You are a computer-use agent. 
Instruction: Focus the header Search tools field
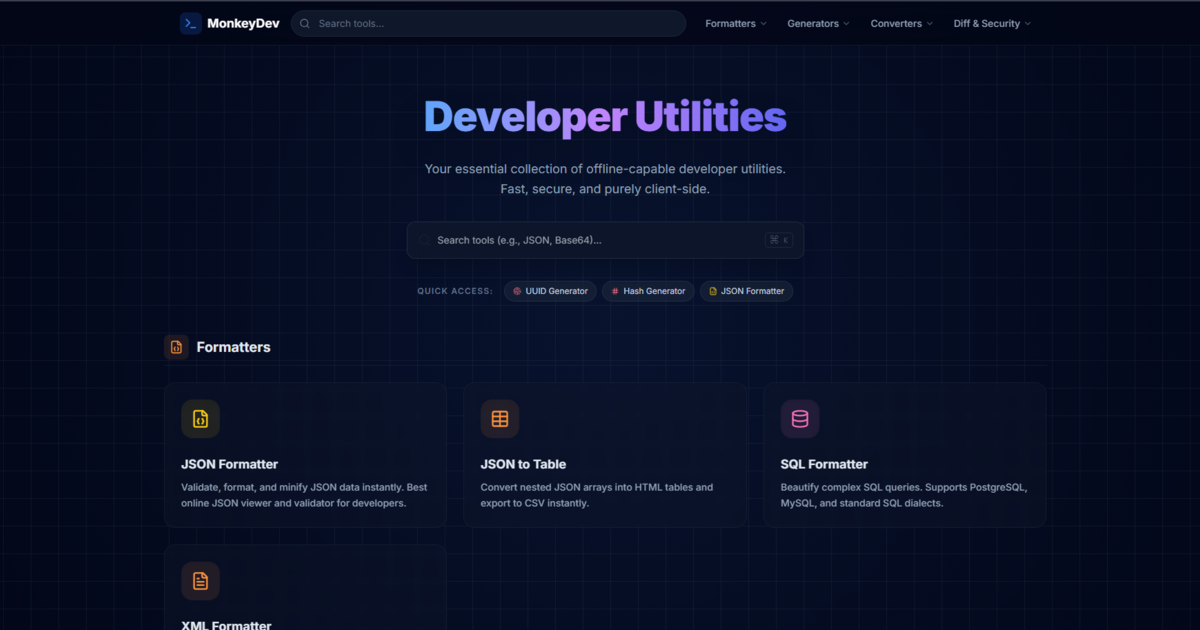(x=495, y=24)
